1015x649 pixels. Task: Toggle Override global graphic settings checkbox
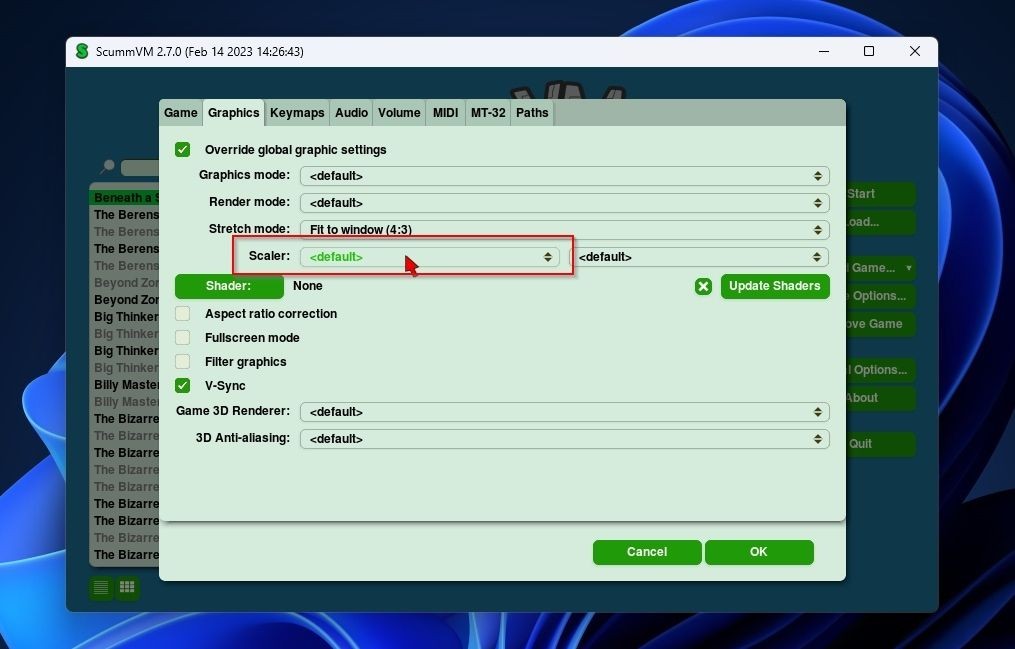pyautogui.click(x=183, y=149)
